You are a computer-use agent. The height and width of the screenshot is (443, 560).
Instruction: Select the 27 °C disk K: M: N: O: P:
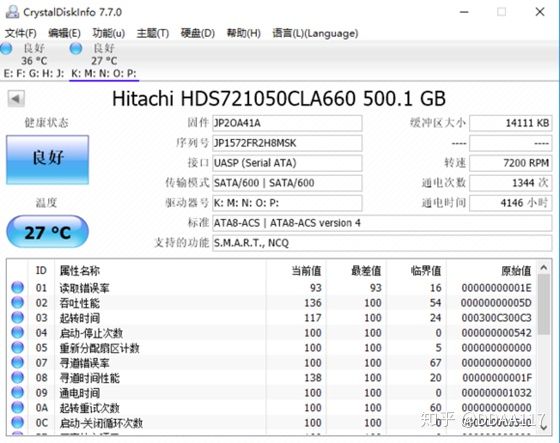click(104, 60)
